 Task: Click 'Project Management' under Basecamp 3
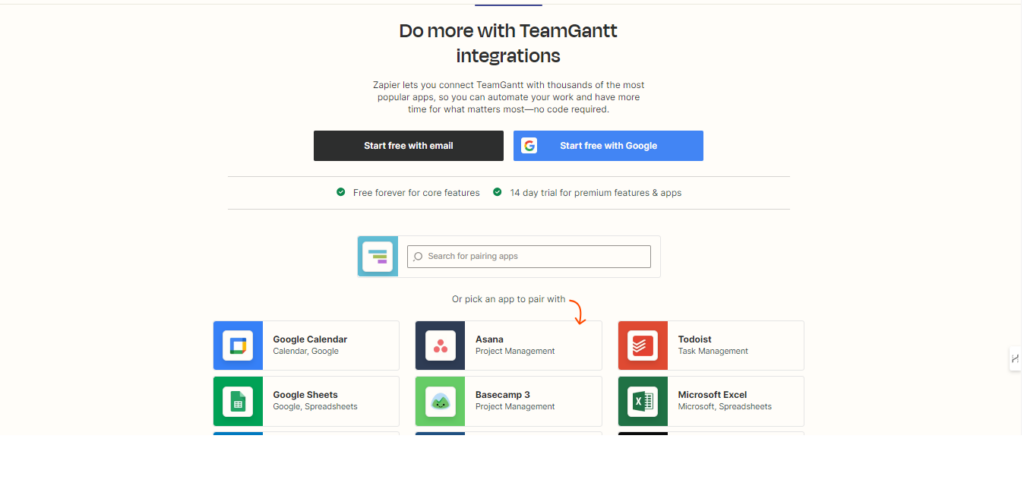(515, 407)
